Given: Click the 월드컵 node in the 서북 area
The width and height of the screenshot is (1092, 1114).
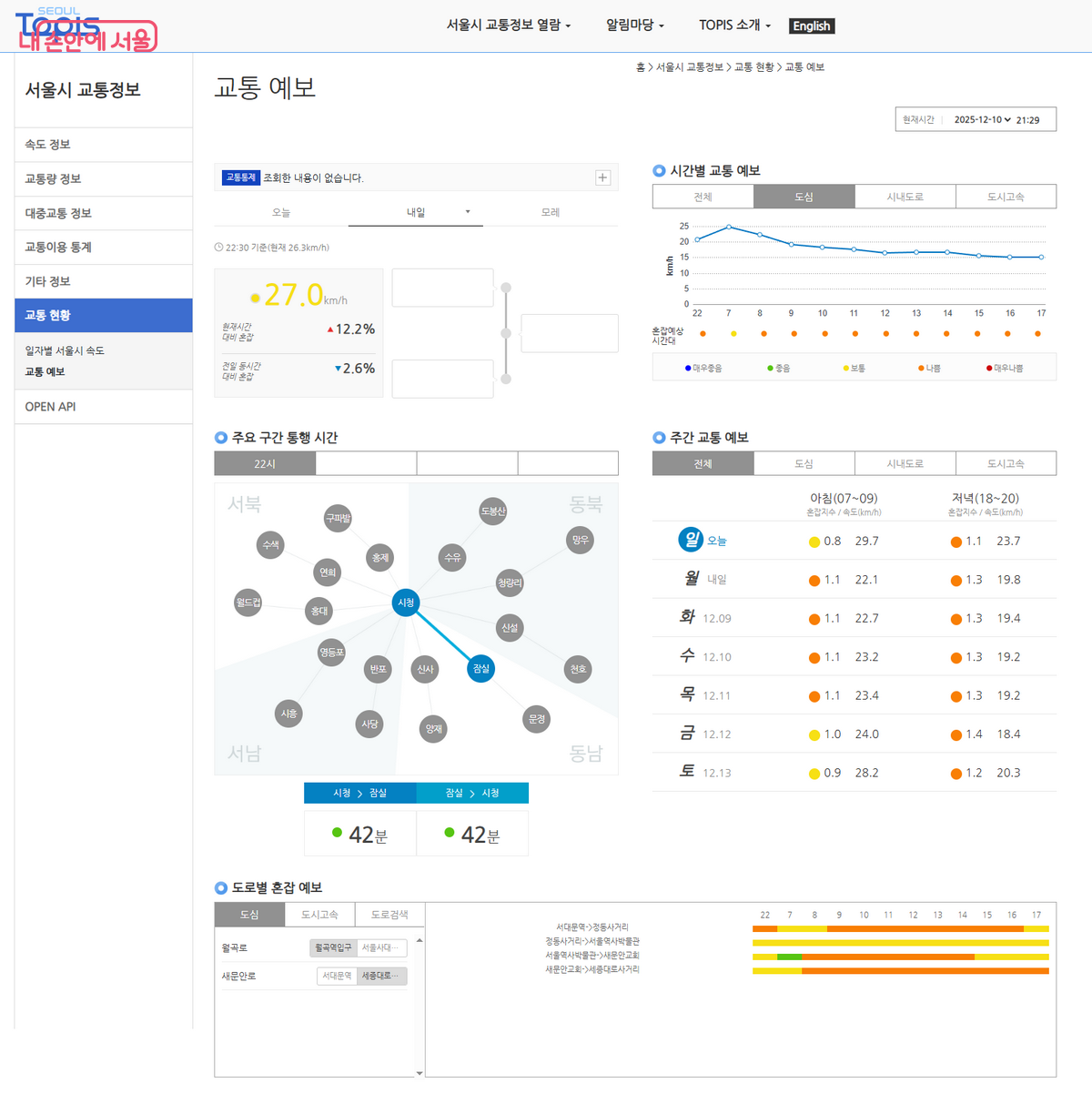Looking at the screenshot, I should click(247, 603).
